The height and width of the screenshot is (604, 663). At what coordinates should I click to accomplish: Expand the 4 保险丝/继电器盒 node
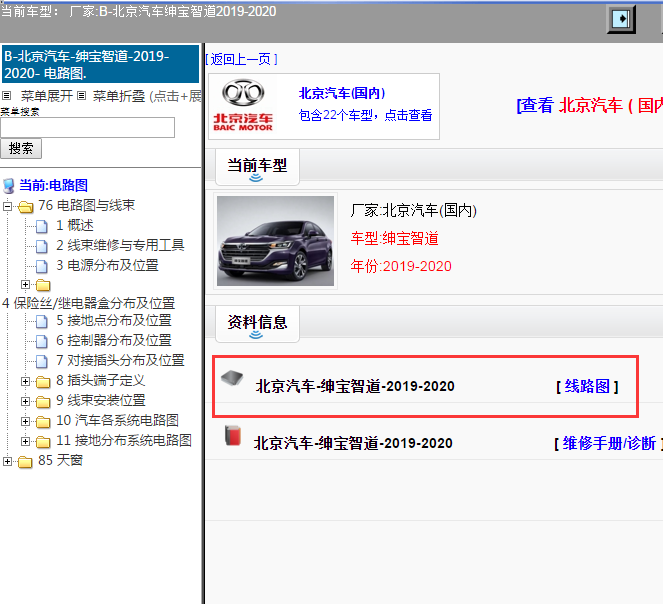click(25, 284)
